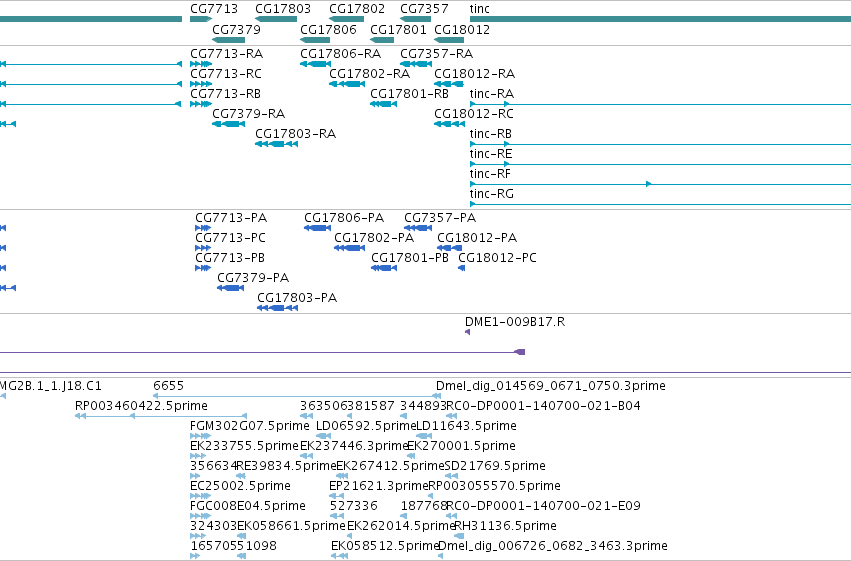Screen dimensions: 851x561
Task: Click the tinc gene bar
Action: coord(660,19)
